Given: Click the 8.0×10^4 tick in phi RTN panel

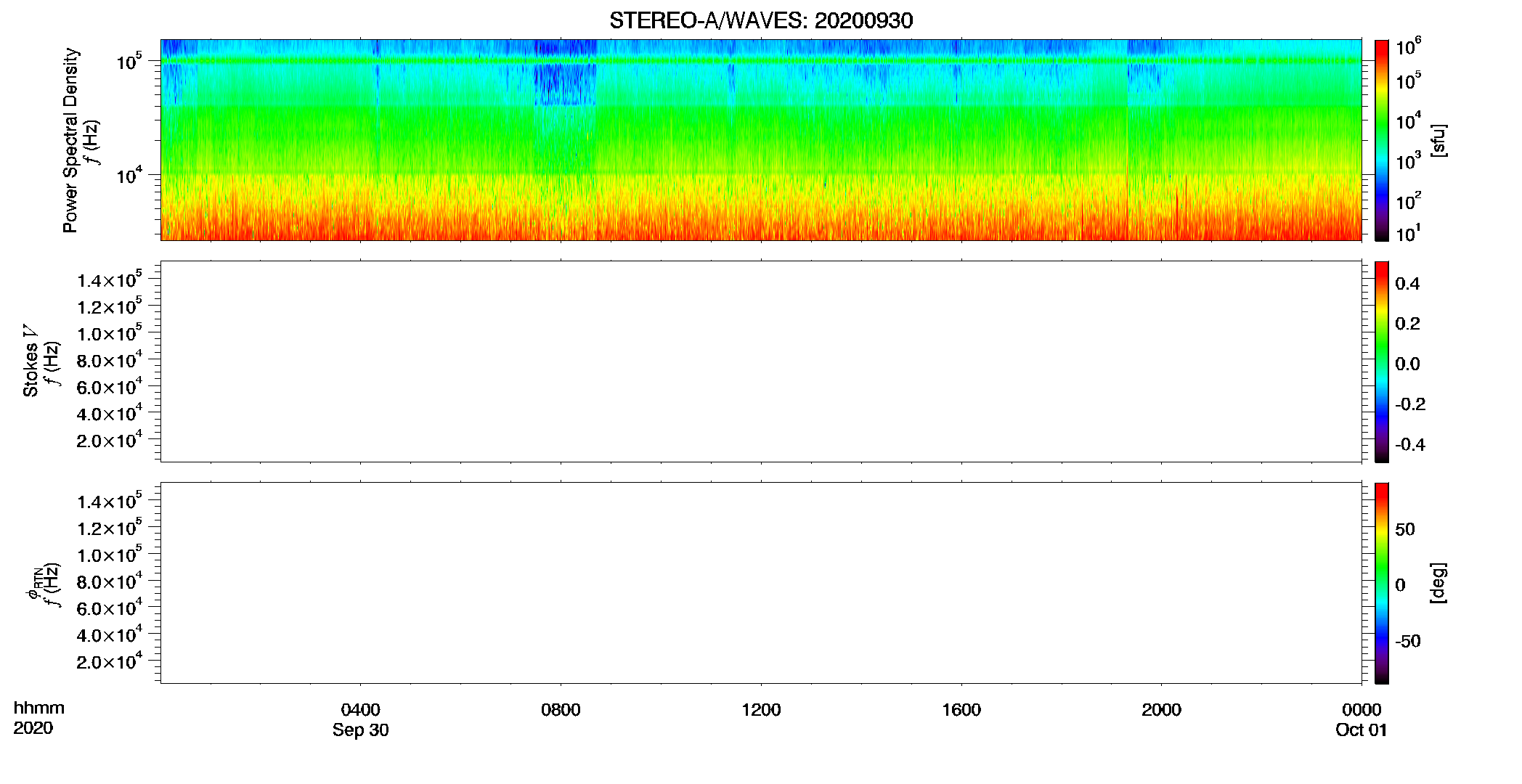Looking at the screenshot, I should [x=110, y=581].
